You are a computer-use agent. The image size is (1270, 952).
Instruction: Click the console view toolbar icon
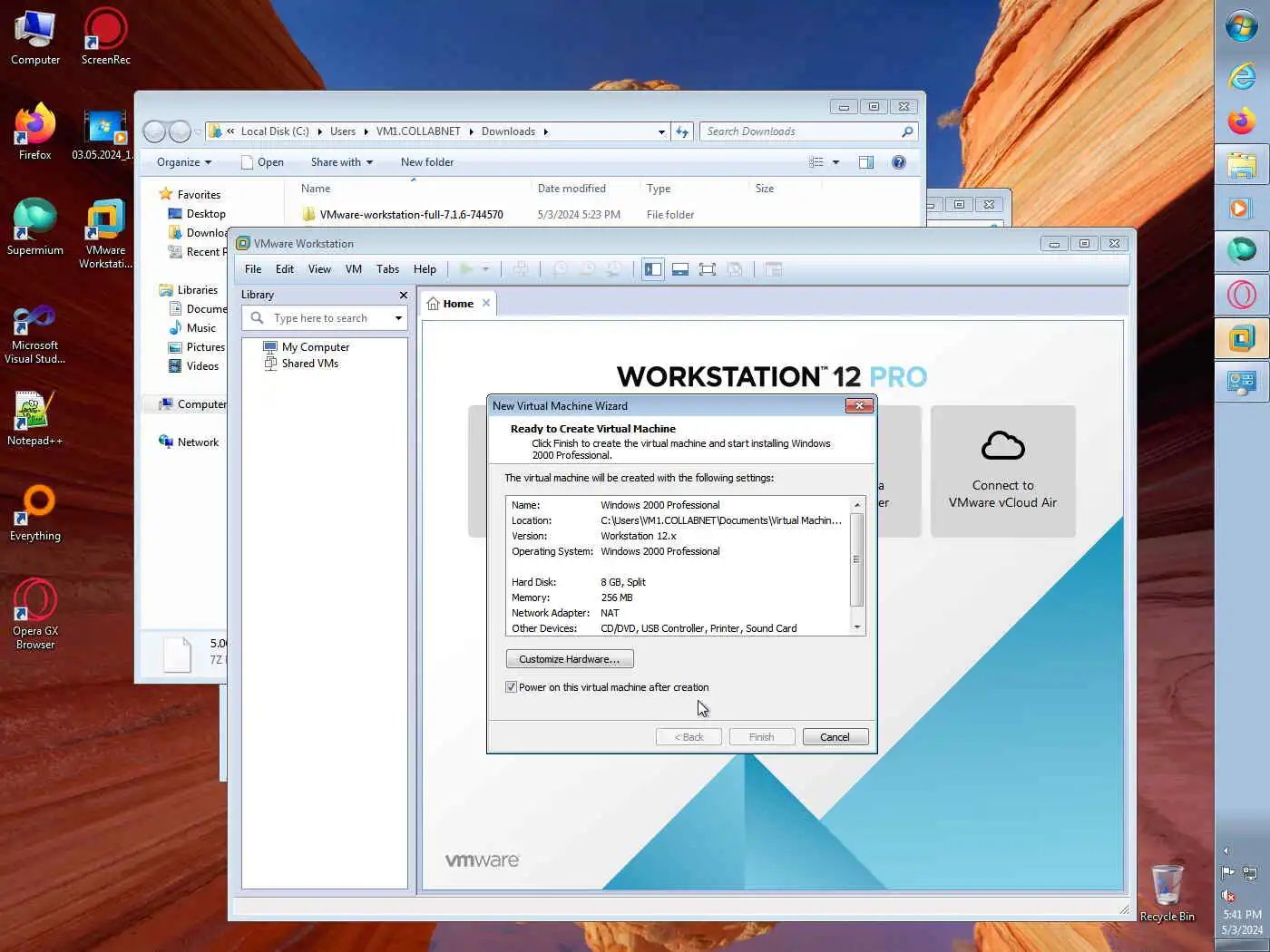pos(773,269)
